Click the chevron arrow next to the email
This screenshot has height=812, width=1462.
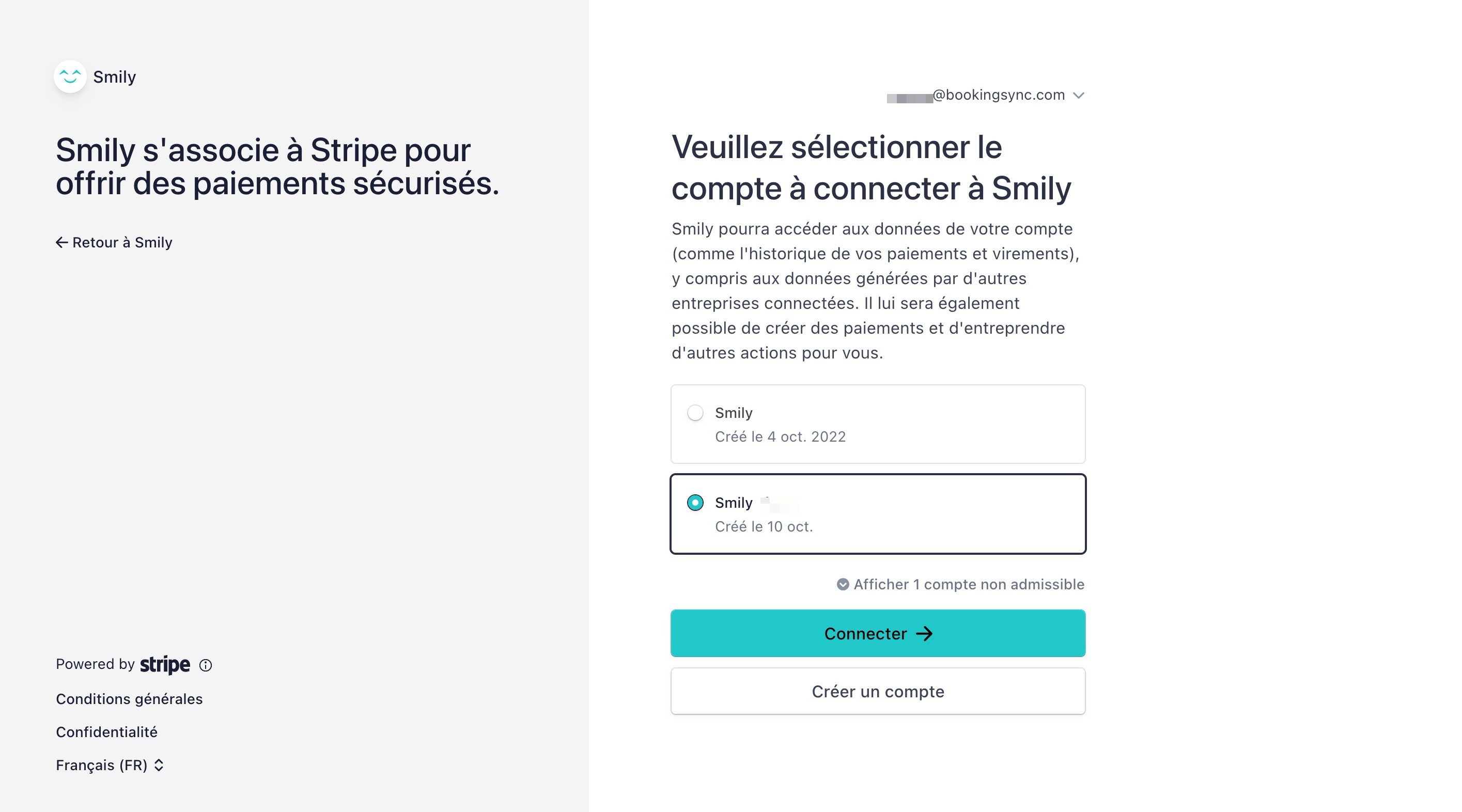coord(1079,96)
